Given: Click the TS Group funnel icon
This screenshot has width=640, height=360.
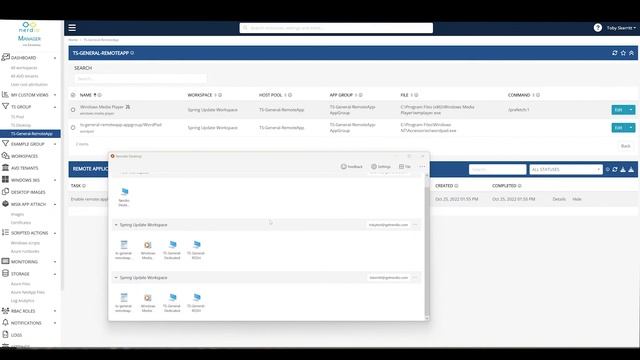Looking at the screenshot, I should pyautogui.click(x=5, y=107).
